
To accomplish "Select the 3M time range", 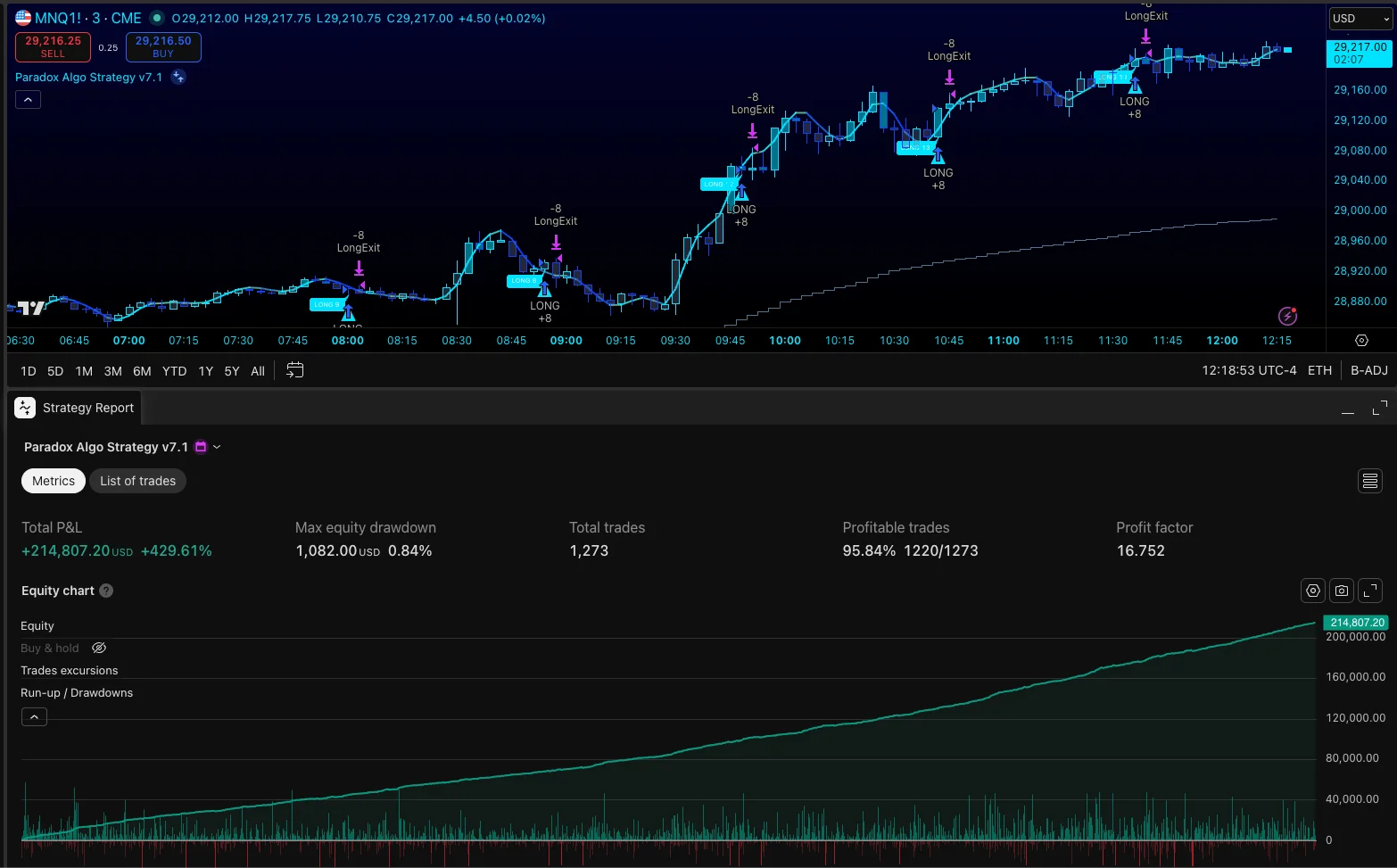I will coord(112,371).
